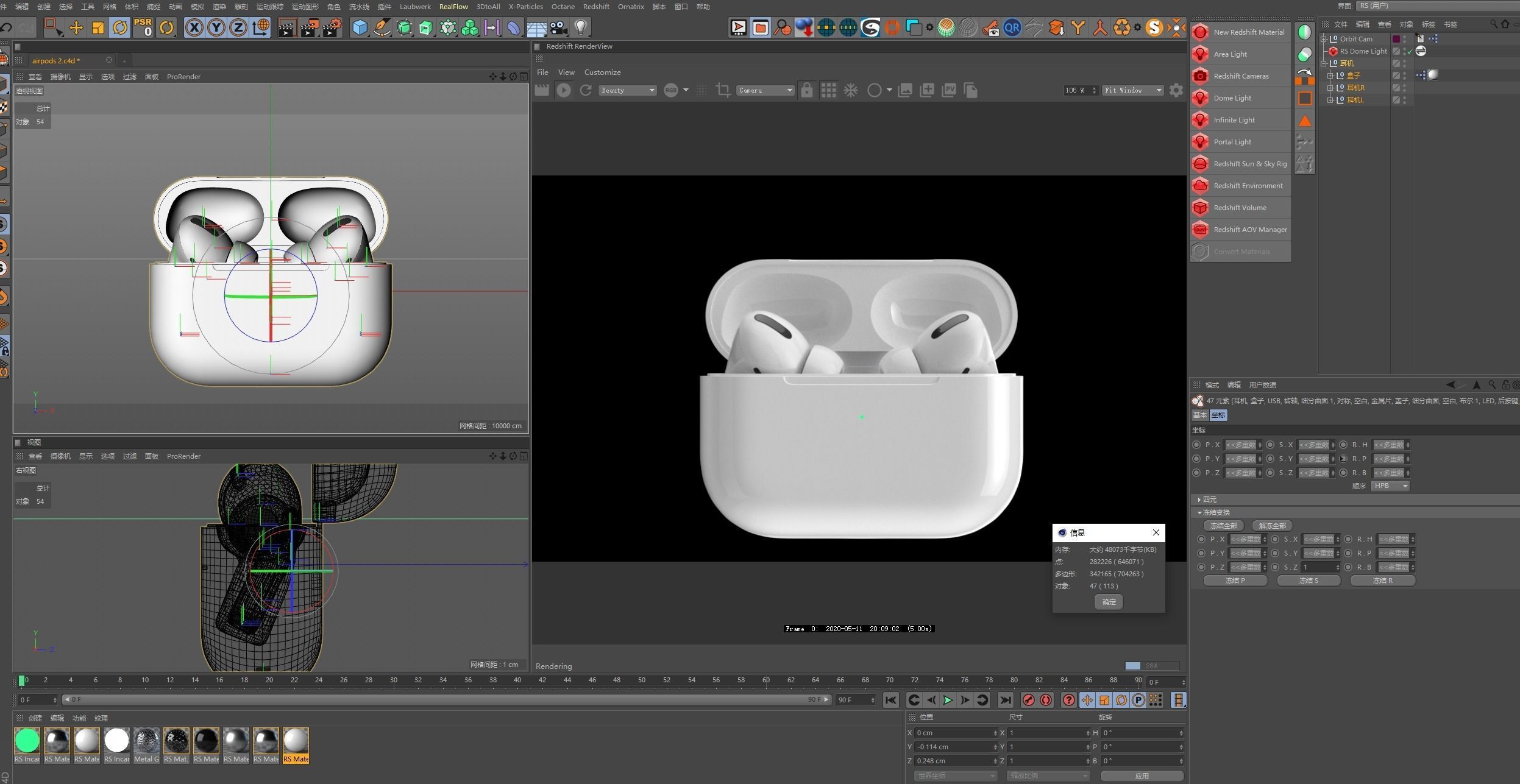The width and height of the screenshot is (1520, 784).
Task: Select the Scale tool in top toolbar
Action: 98,27
